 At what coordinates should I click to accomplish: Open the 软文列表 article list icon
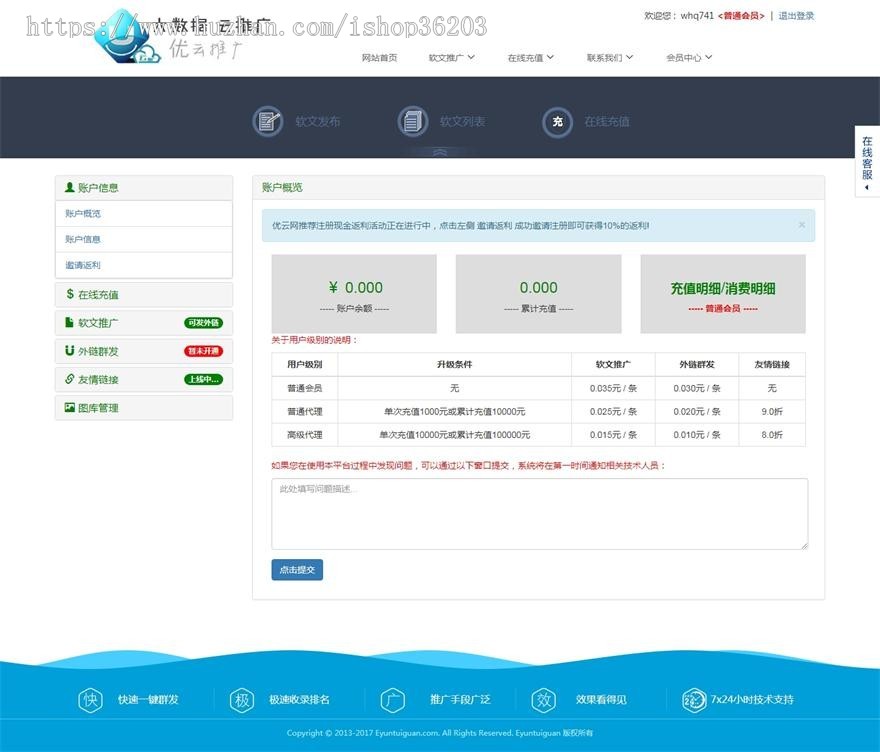point(412,121)
